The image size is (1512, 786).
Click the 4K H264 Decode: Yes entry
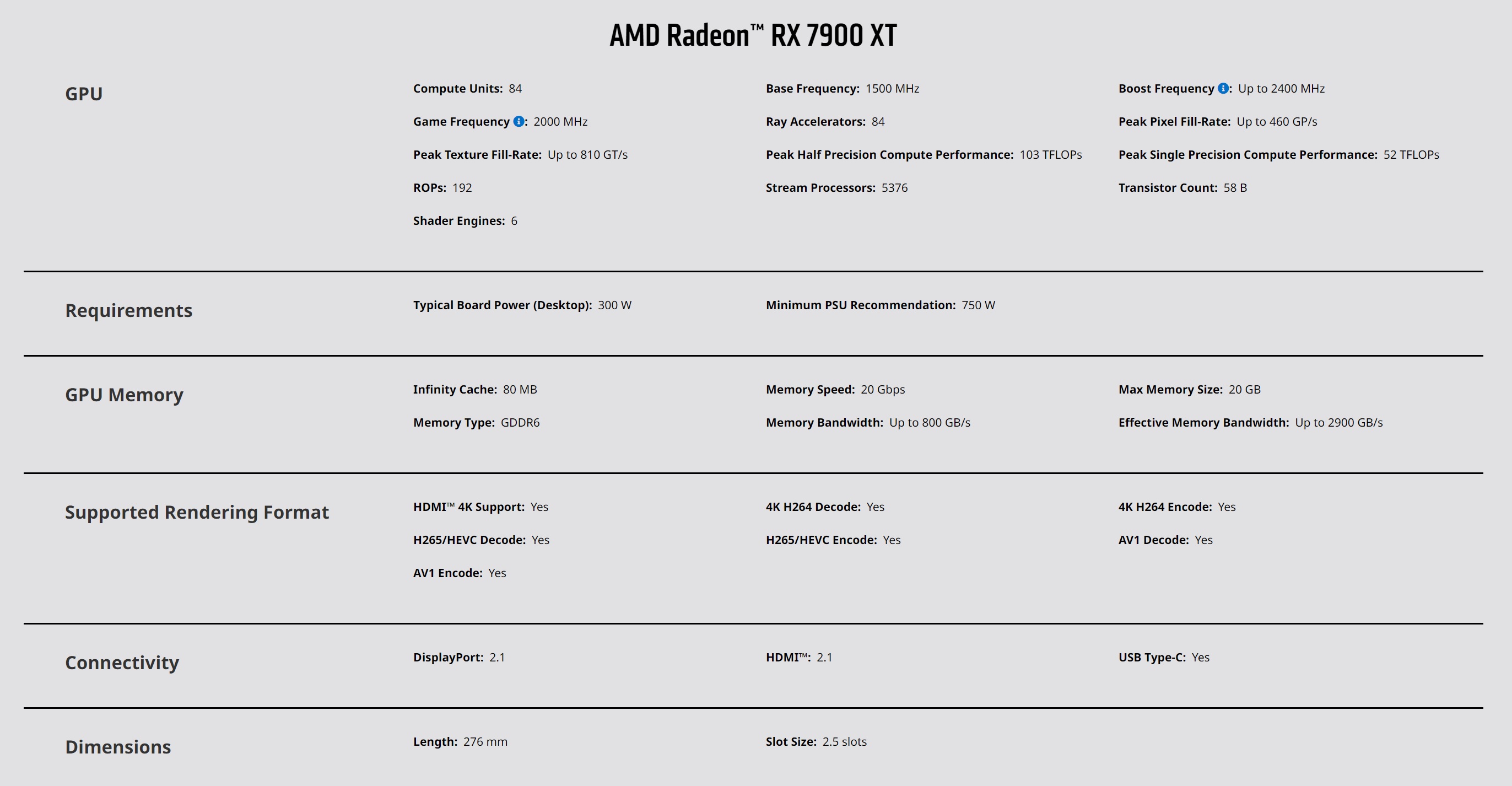825,507
